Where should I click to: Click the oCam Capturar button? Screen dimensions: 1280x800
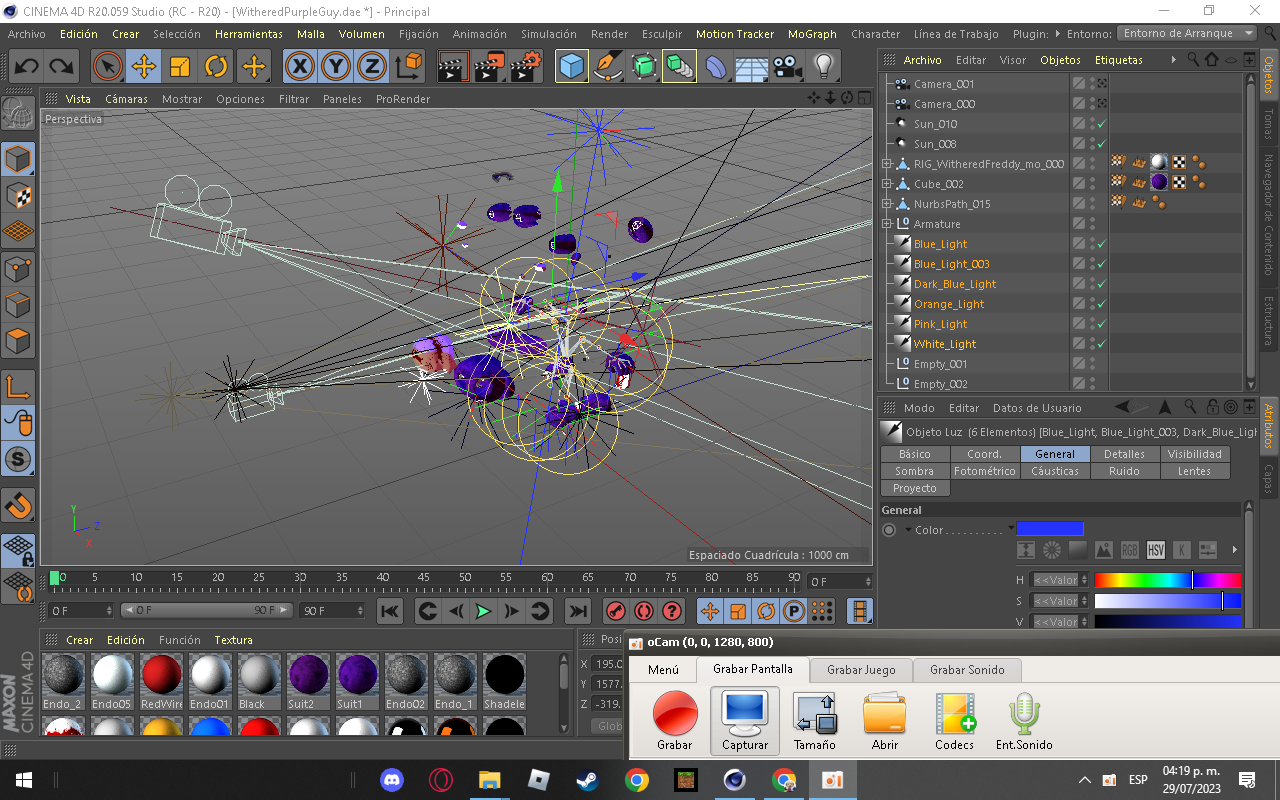(745, 722)
